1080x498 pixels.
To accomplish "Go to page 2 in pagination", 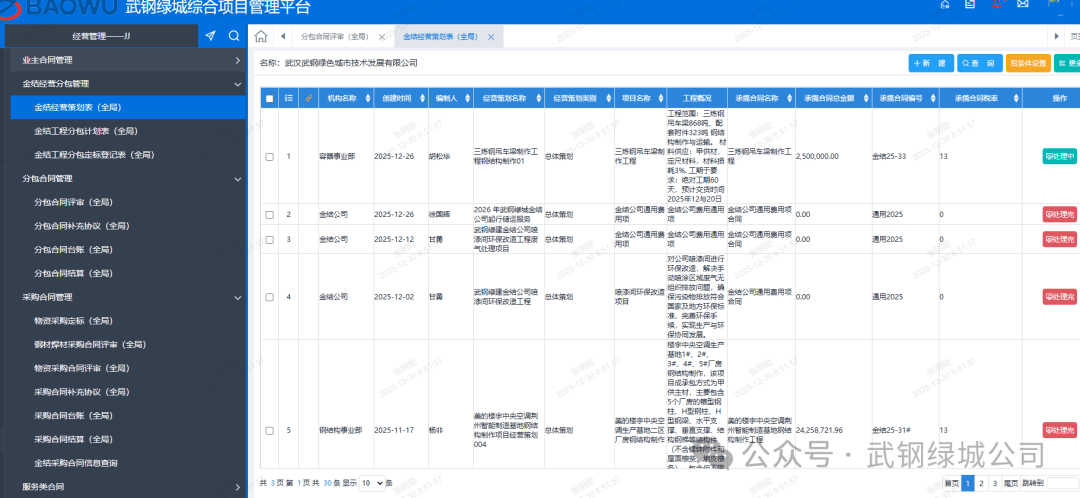I will (981, 483).
